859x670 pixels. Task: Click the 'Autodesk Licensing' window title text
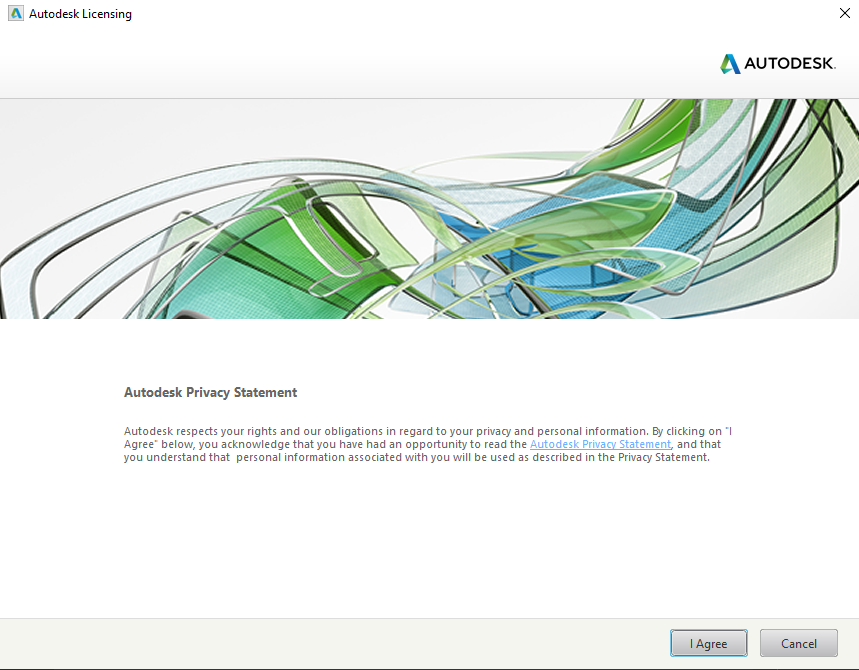(80, 14)
